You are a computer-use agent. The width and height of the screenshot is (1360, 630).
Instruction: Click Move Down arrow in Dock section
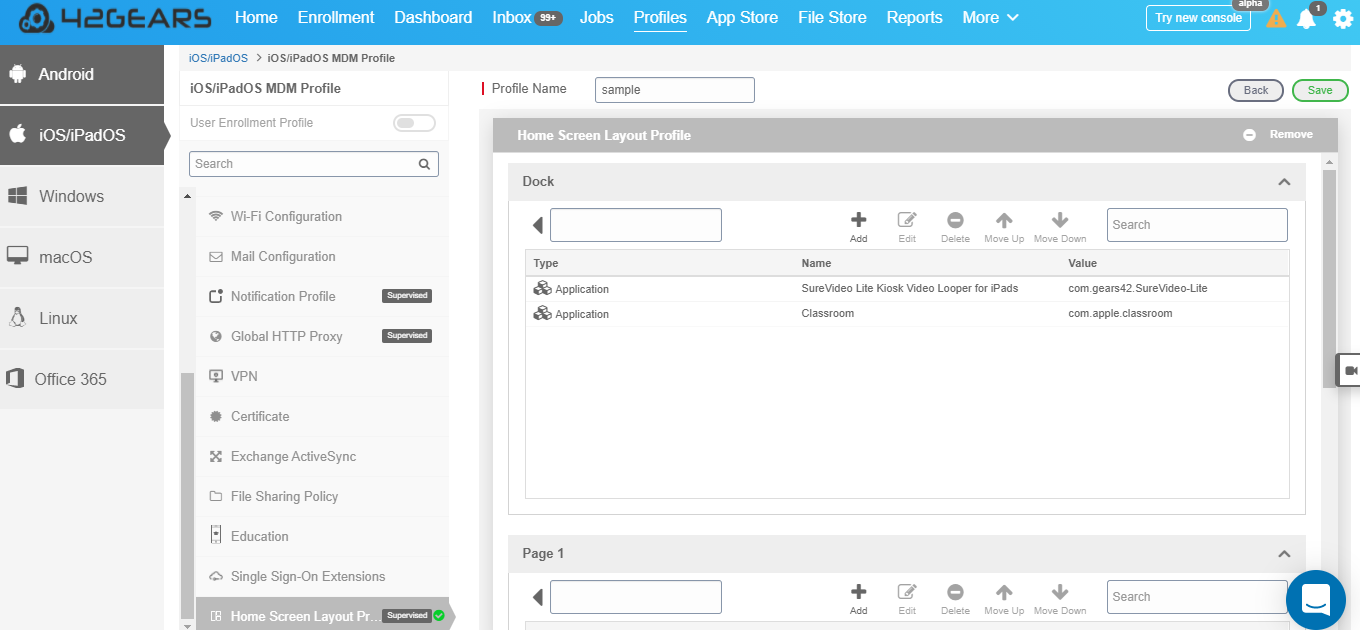[x=1060, y=220]
